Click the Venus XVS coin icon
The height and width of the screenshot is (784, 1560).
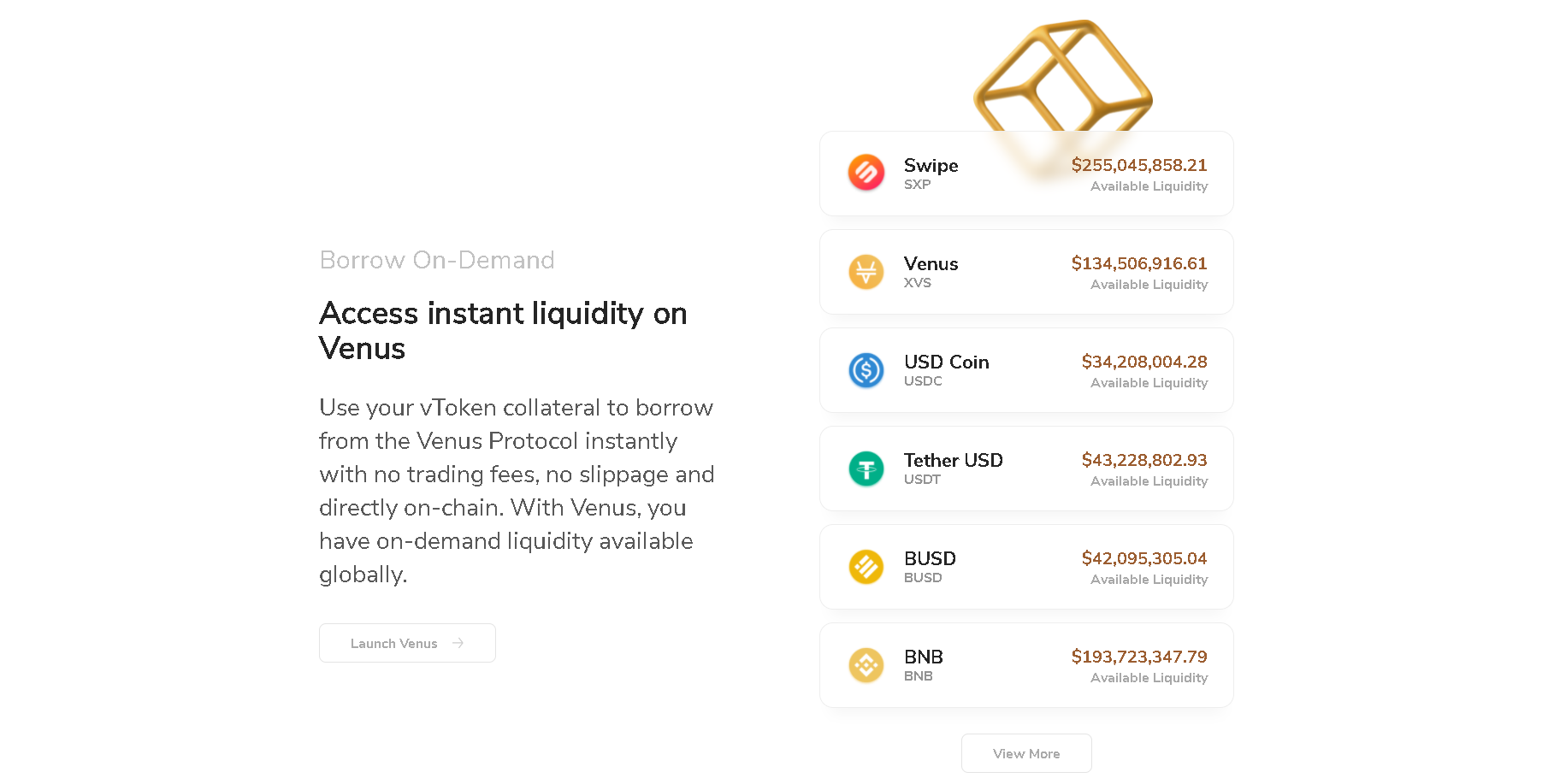pos(866,272)
